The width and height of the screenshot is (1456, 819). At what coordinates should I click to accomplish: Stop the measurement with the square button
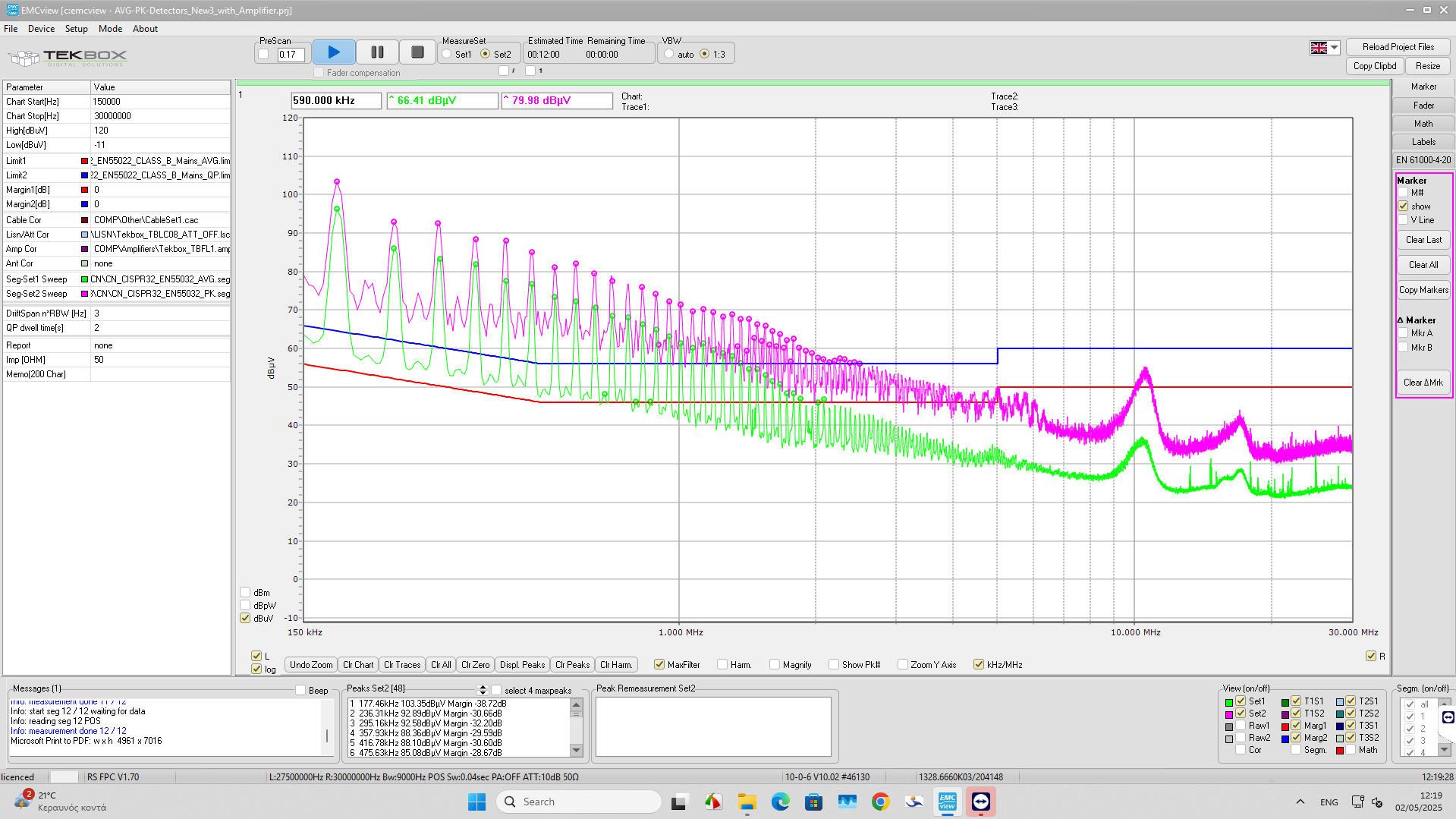[417, 52]
